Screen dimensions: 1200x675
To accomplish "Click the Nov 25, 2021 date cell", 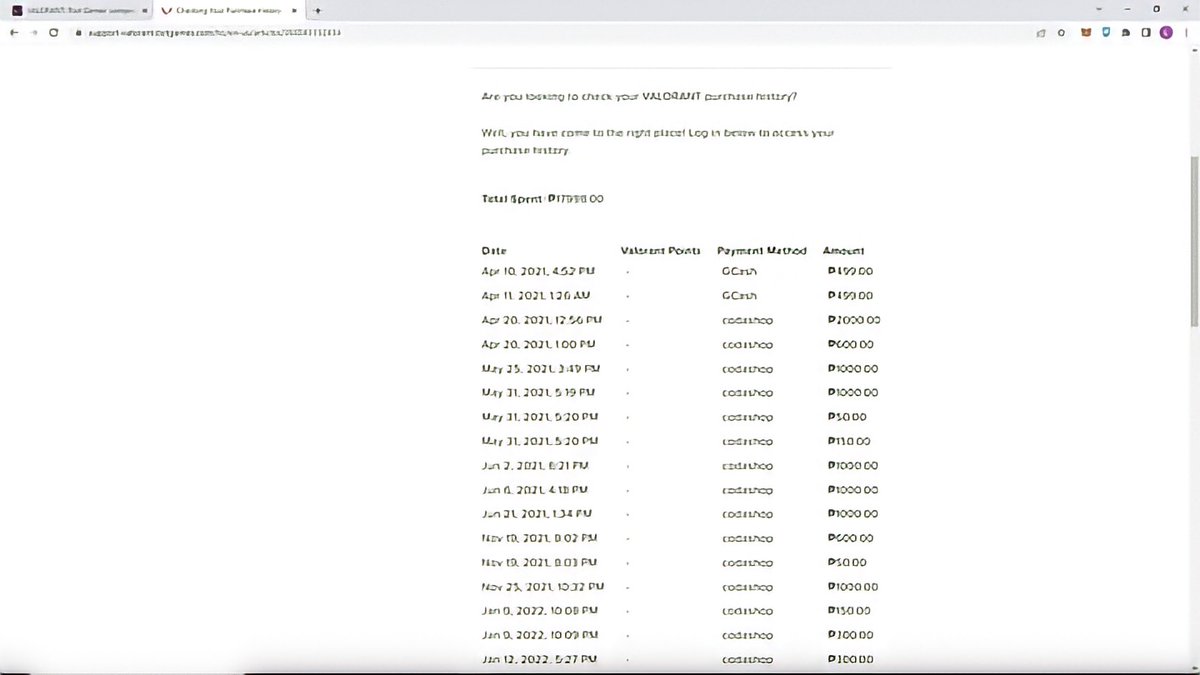I will coord(542,587).
